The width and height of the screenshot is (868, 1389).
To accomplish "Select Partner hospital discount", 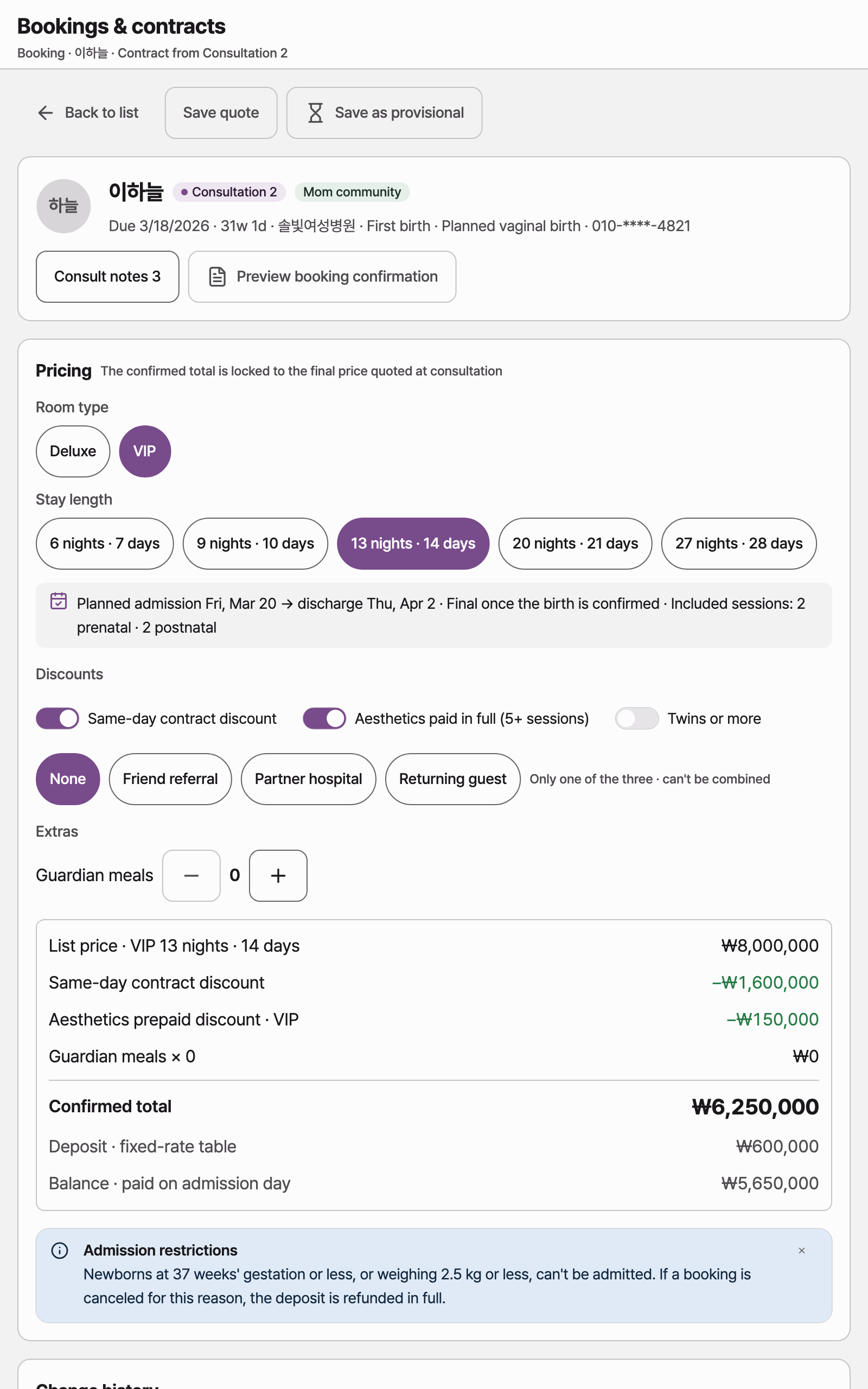I will click(x=308, y=779).
